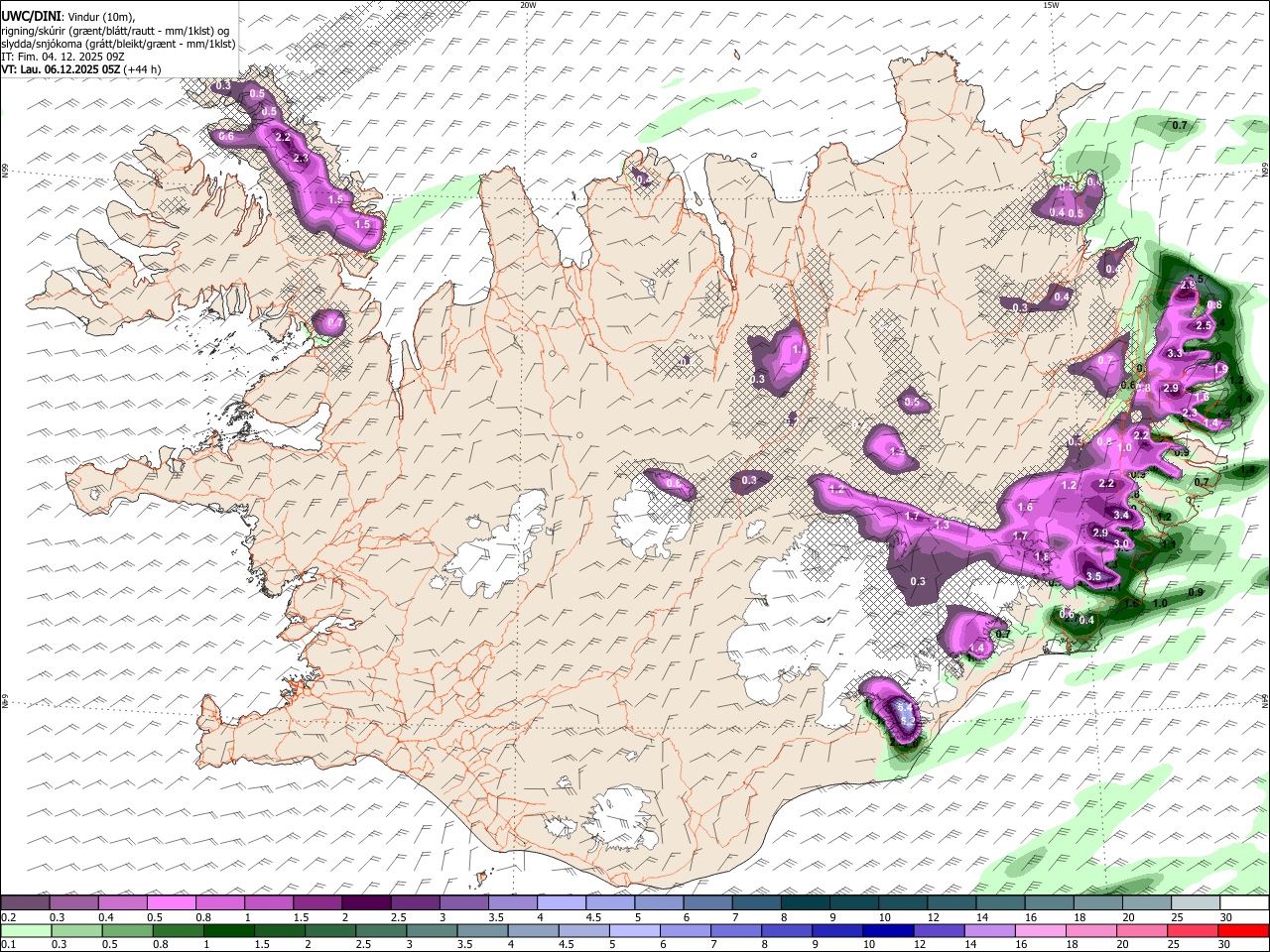Click the bright magenta 0.5 swatch in the upper legend row
Viewport: 1270px width, 952px height.
coord(171,903)
